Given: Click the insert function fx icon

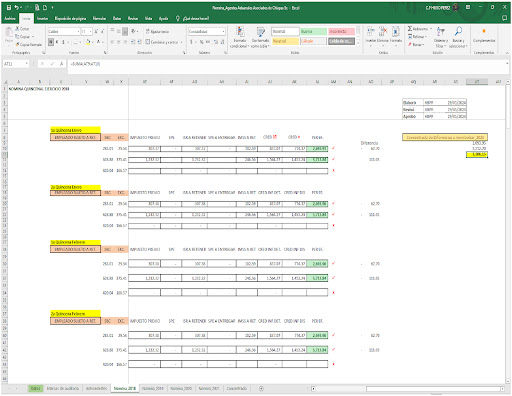Looking at the screenshot, I should (x=62, y=64).
